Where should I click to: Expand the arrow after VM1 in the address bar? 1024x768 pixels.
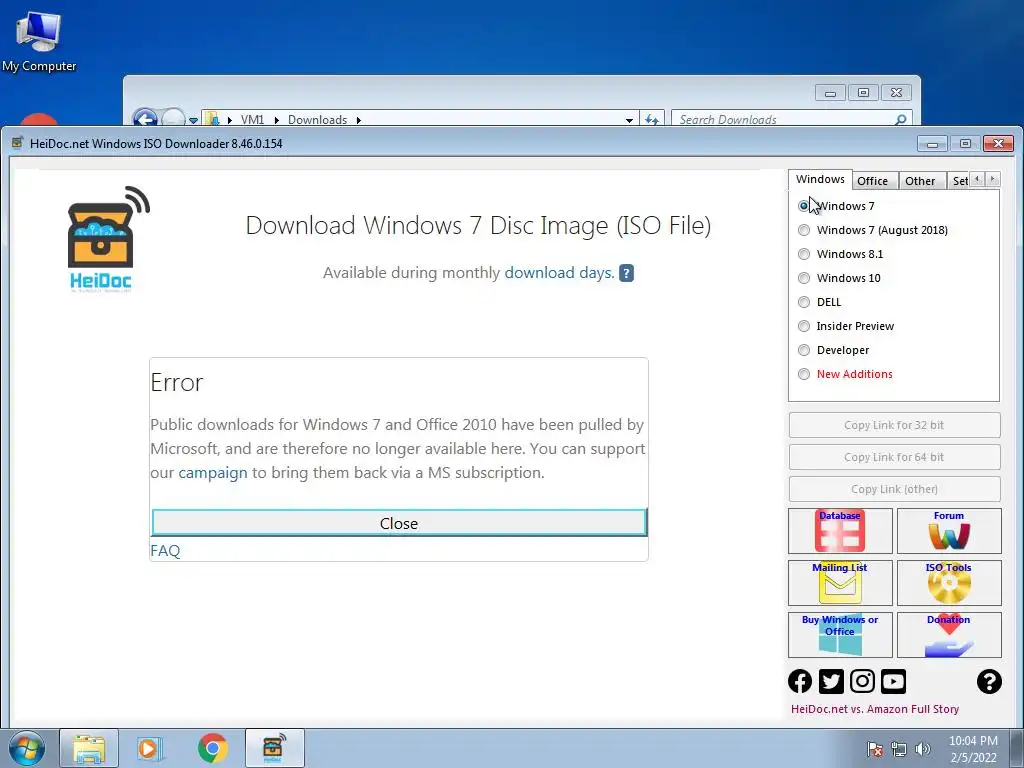tap(276, 120)
